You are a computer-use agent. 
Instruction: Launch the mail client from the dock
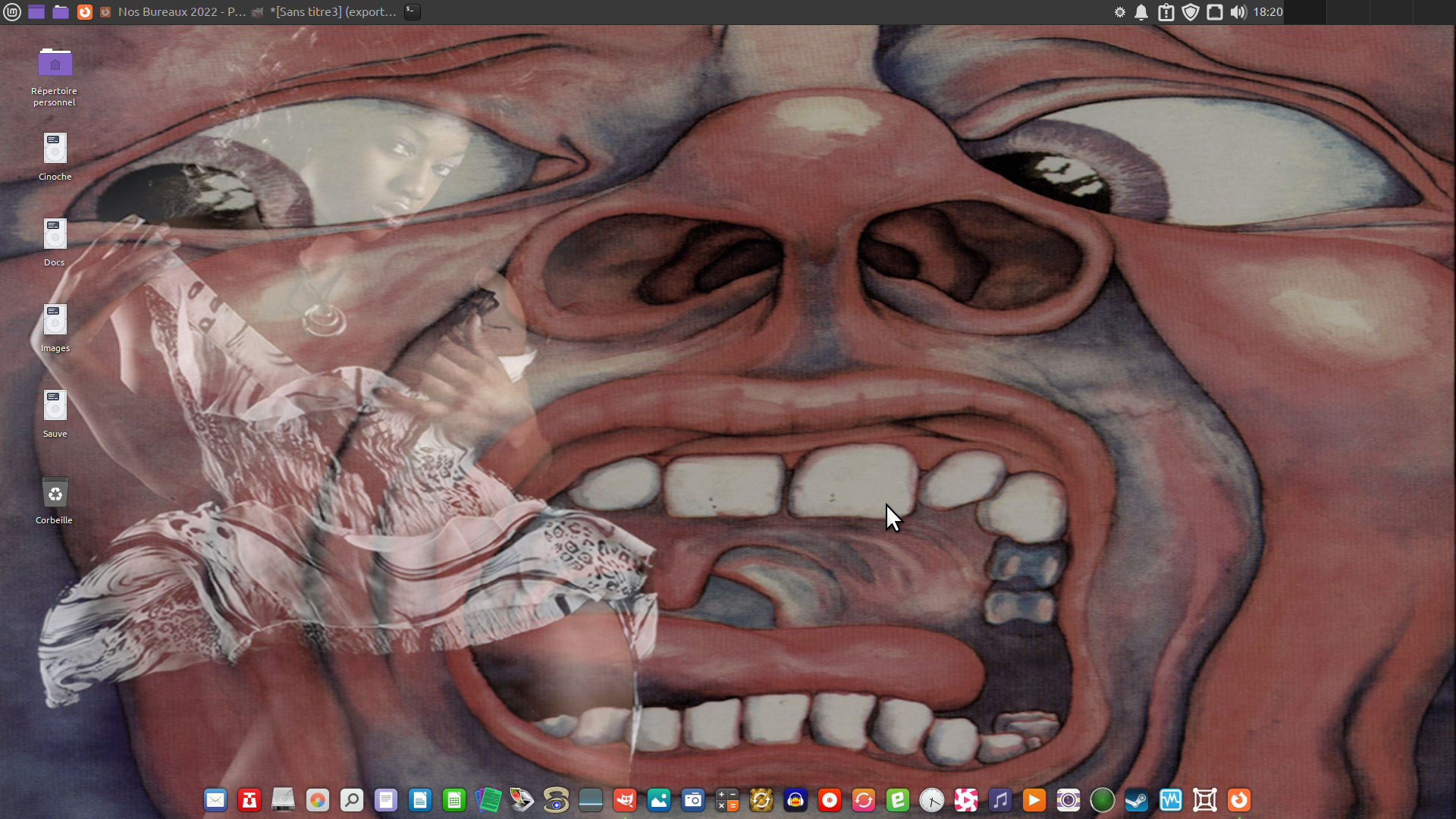[215, 800]
